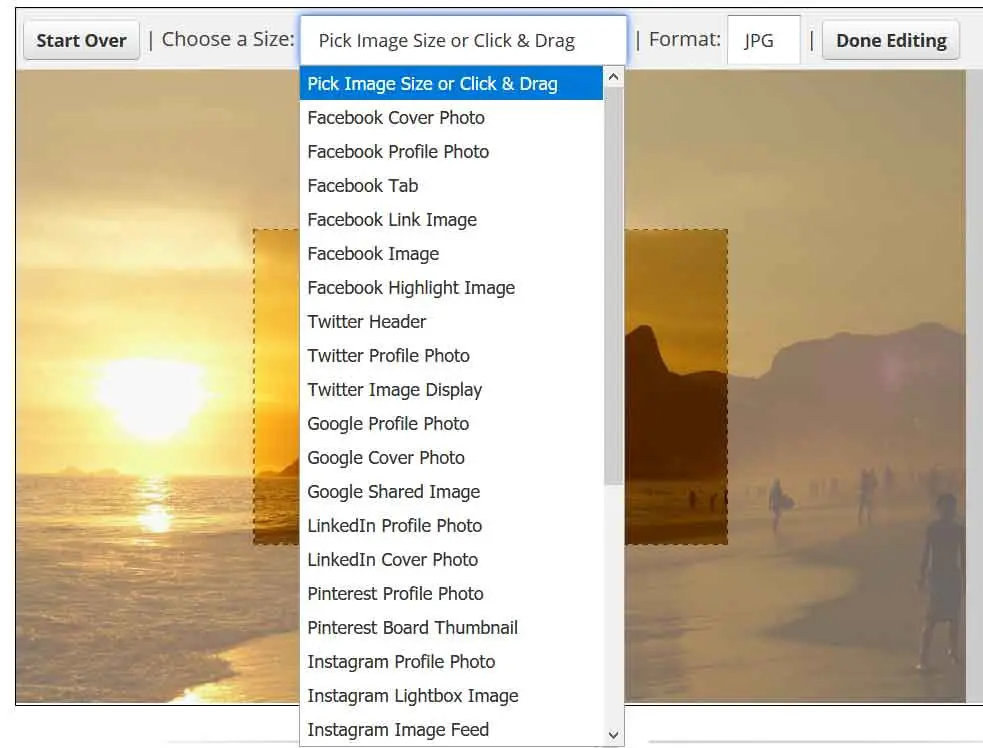The image size is (983, 748).
Task: Choose Facebook Profile Photo size
Action: pyautogui.click(x=451, y=152)
